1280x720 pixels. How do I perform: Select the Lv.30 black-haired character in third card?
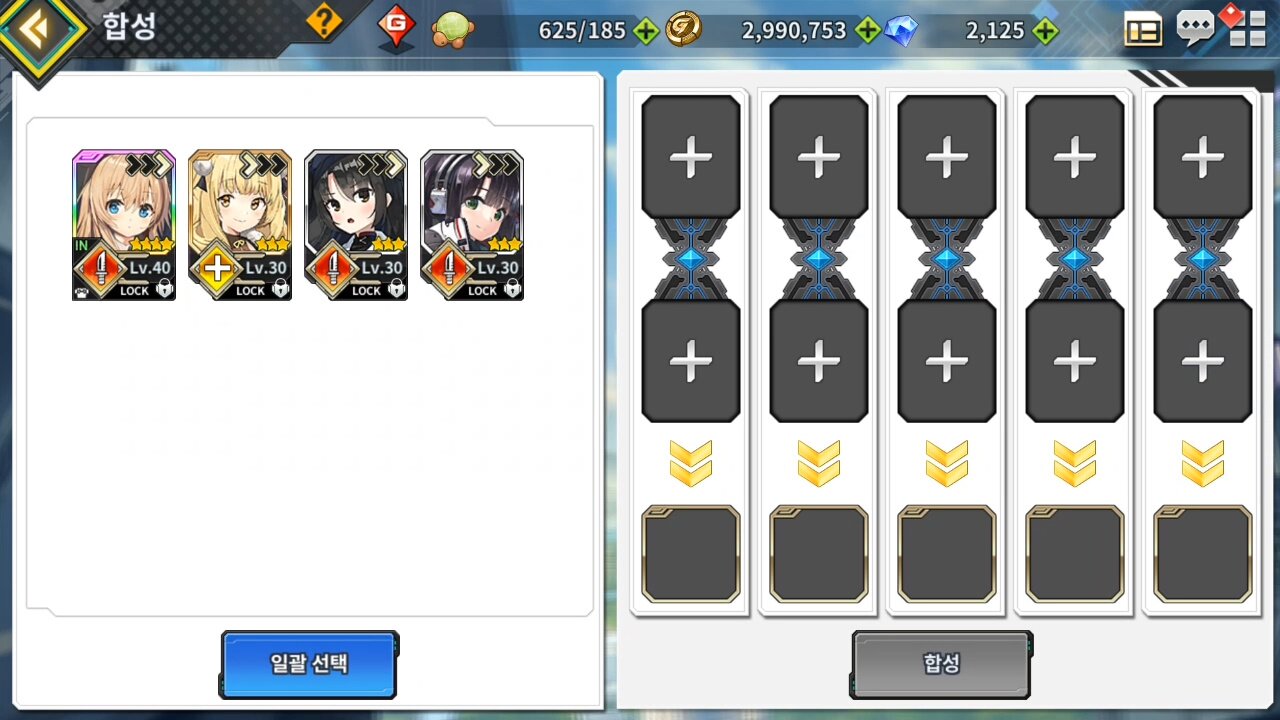[x=356, y=225]
